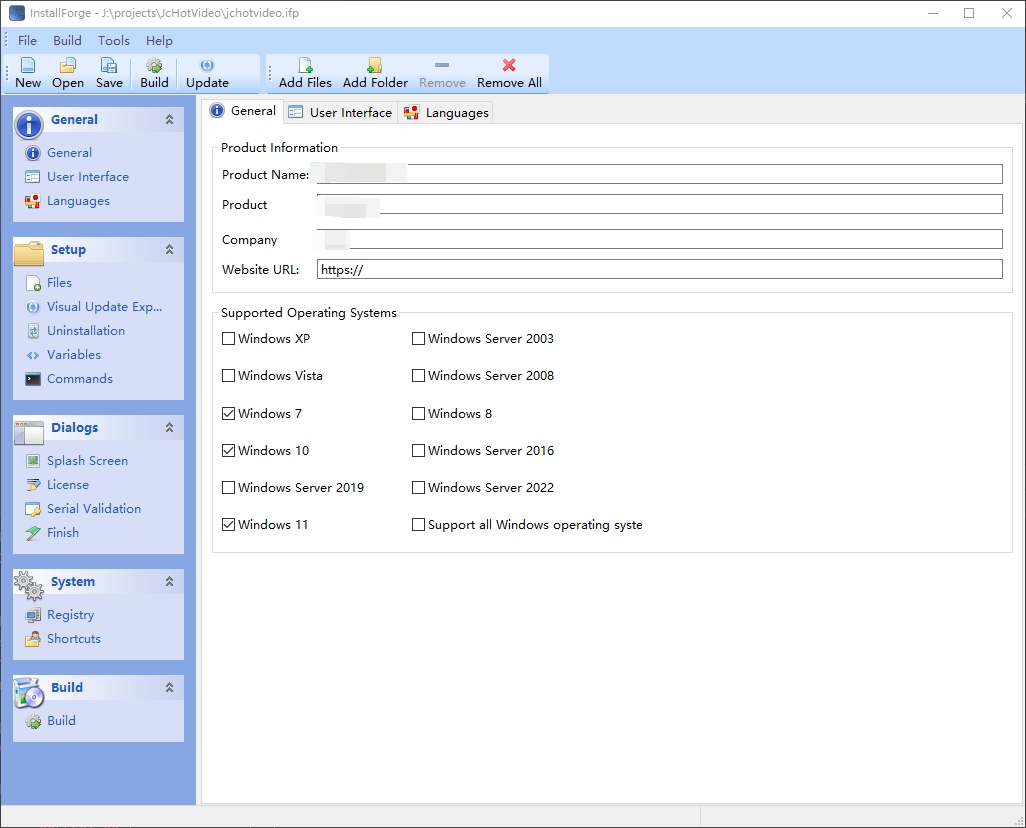The width and height of the screenshot is (1026, 828).
Task: Uncheck the Windows 10 checkbox
Action: pos(228,450)
